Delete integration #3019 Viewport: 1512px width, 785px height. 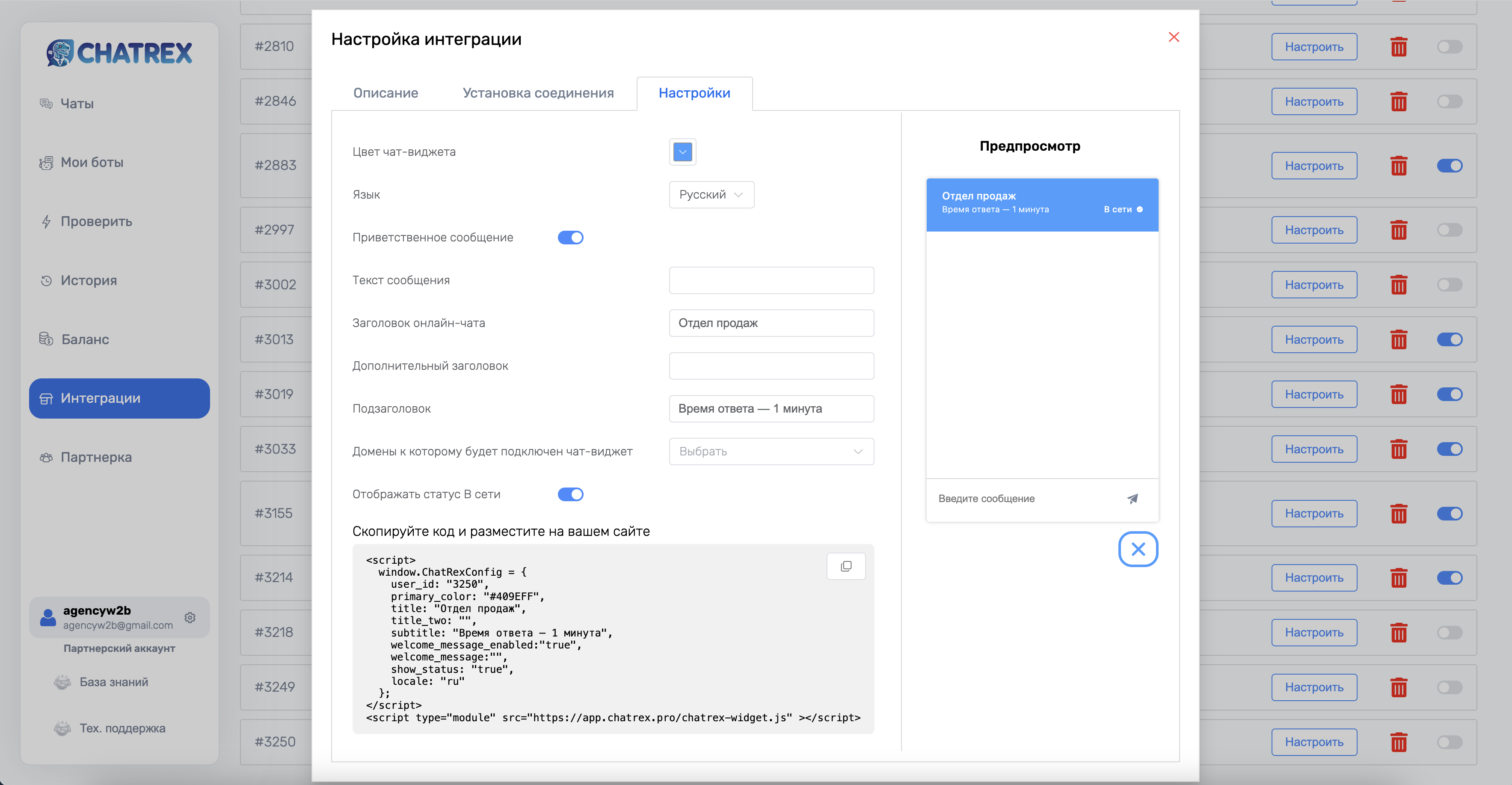(x=1399, y=394)
